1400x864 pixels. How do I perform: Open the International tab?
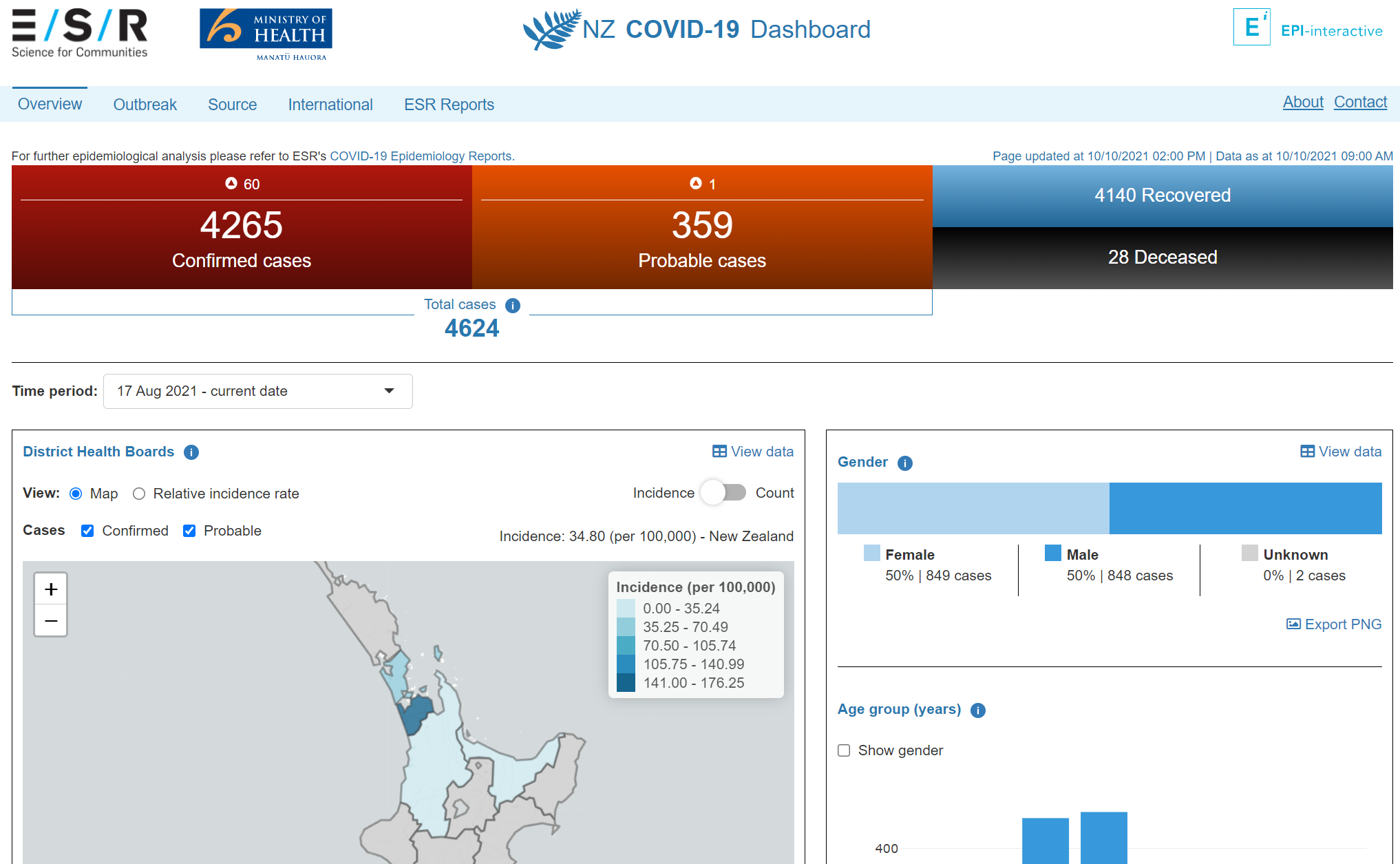click(x=330, y=105)
